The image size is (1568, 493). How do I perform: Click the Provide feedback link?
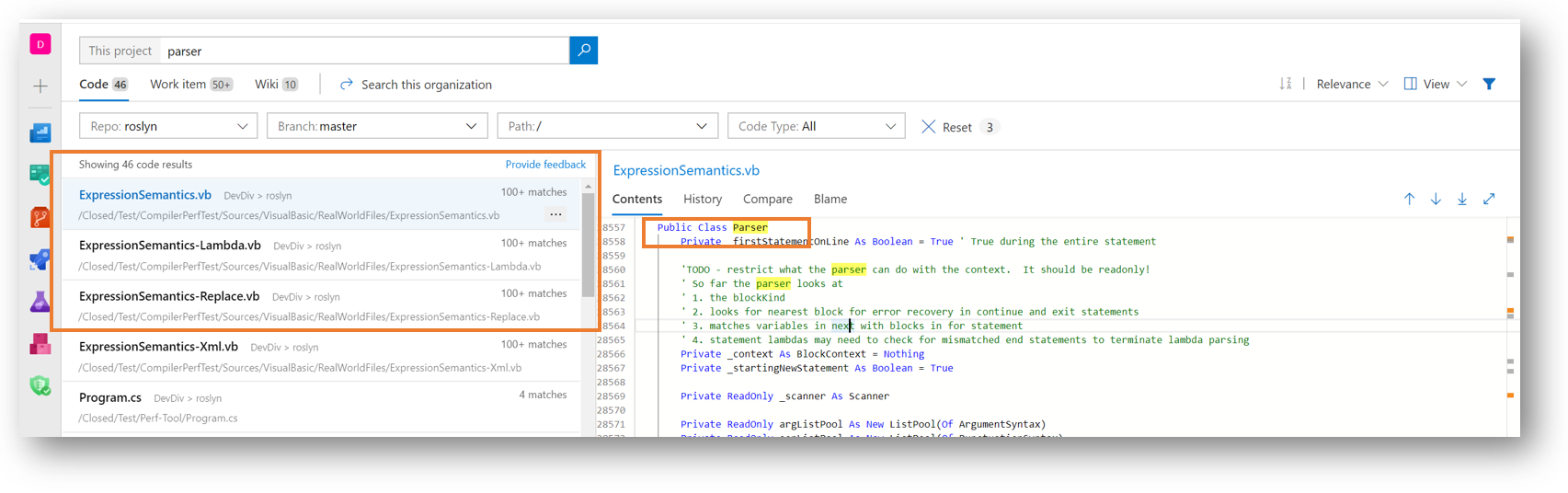click(545, 165)
